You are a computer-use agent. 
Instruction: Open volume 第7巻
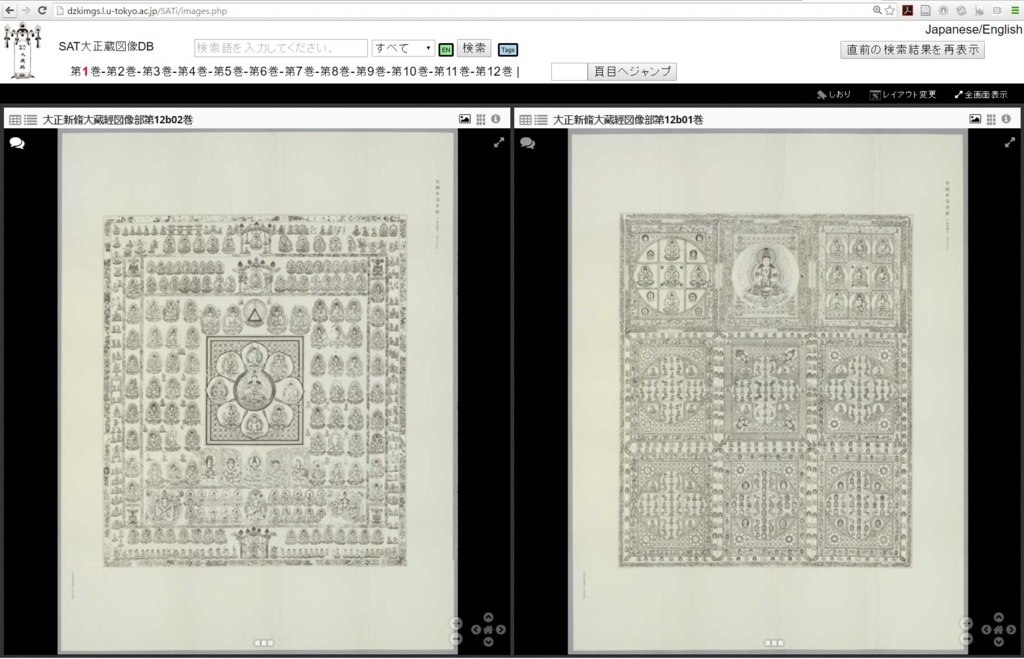pyautogui.click(x=299, y=72)
